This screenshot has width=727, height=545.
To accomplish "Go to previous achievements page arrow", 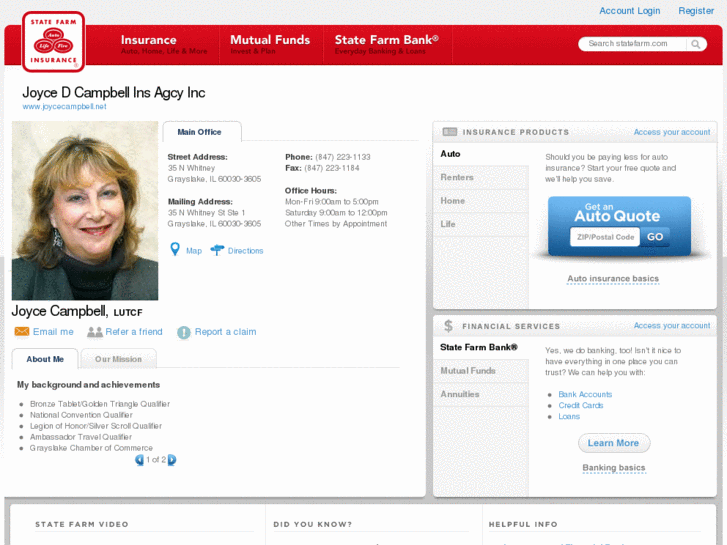I will 139,460.
